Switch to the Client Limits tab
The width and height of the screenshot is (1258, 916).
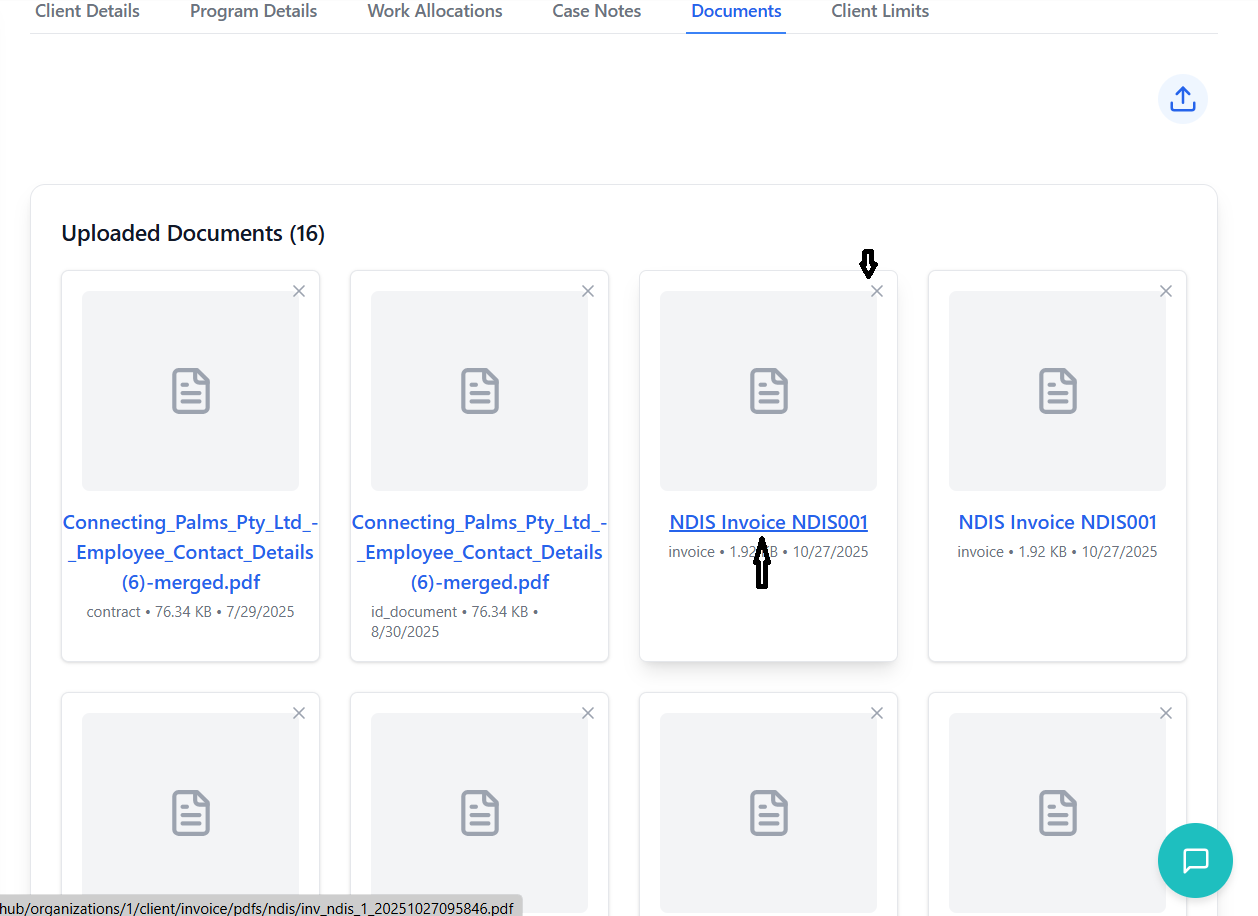click(880, 12)
